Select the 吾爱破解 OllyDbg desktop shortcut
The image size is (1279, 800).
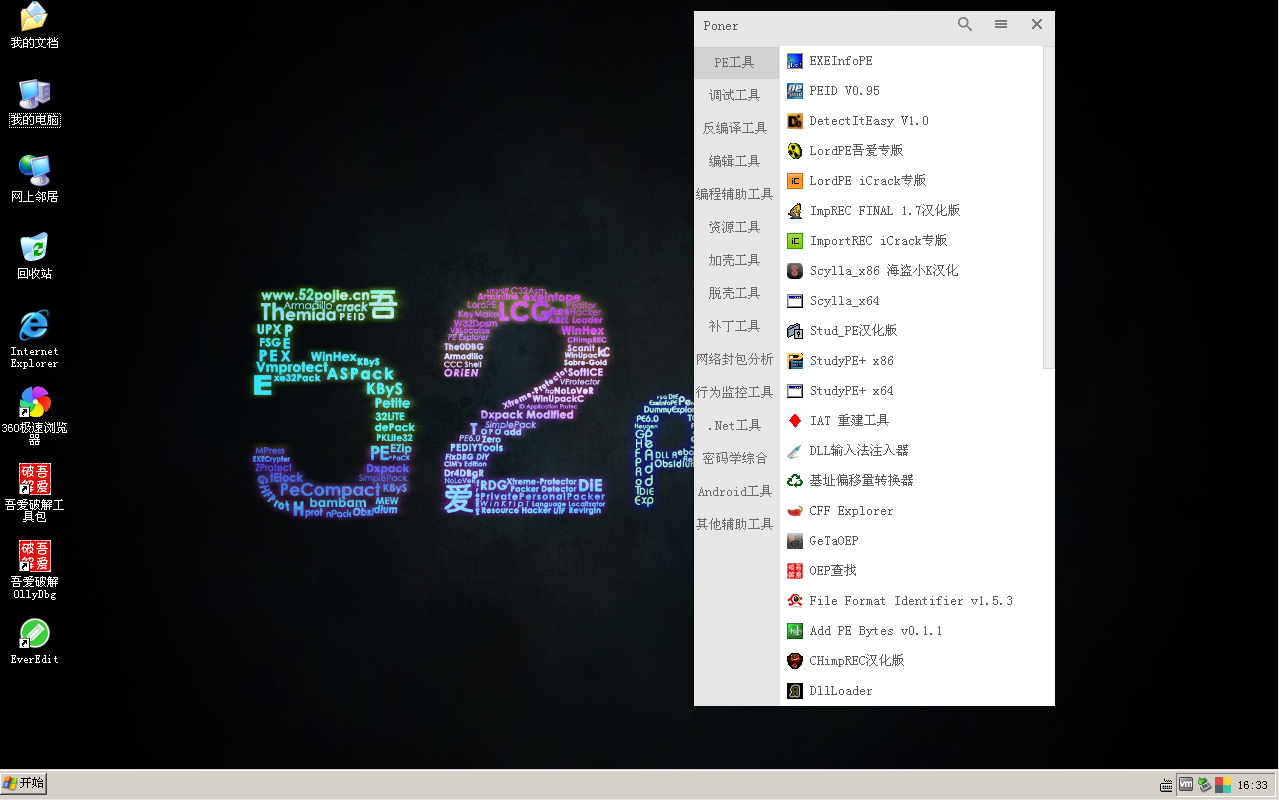pos(34,570)
